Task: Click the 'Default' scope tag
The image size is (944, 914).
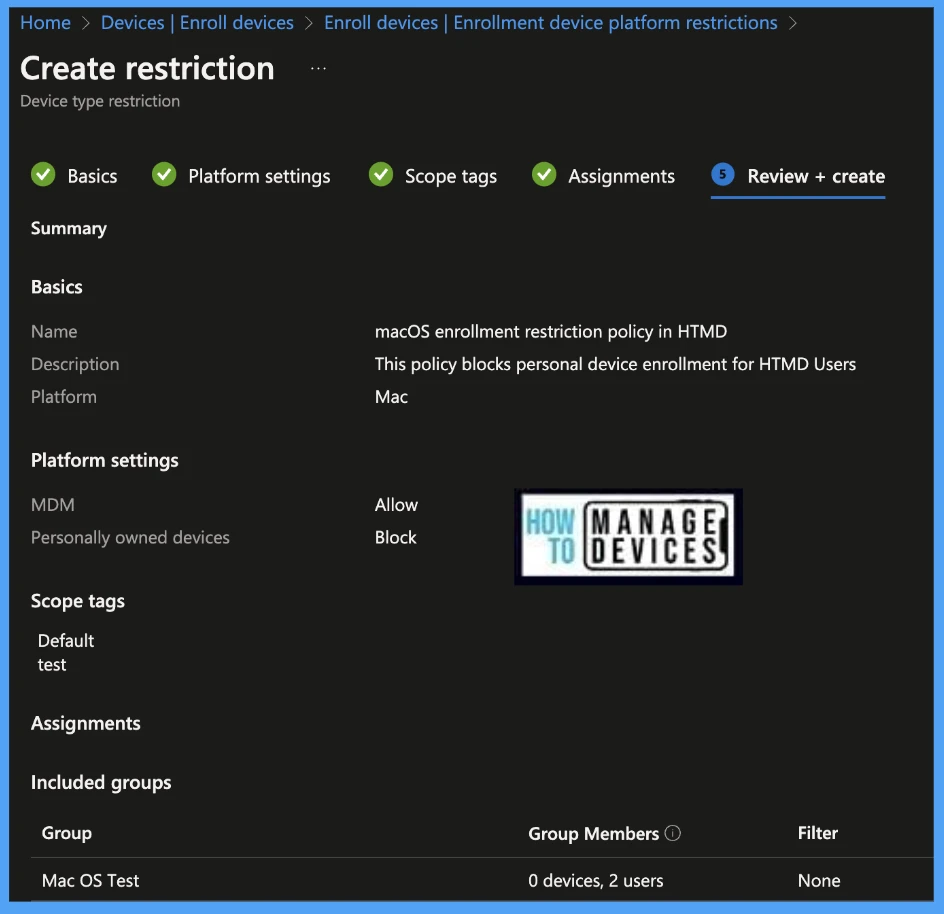Action: [x=66, y=640]
